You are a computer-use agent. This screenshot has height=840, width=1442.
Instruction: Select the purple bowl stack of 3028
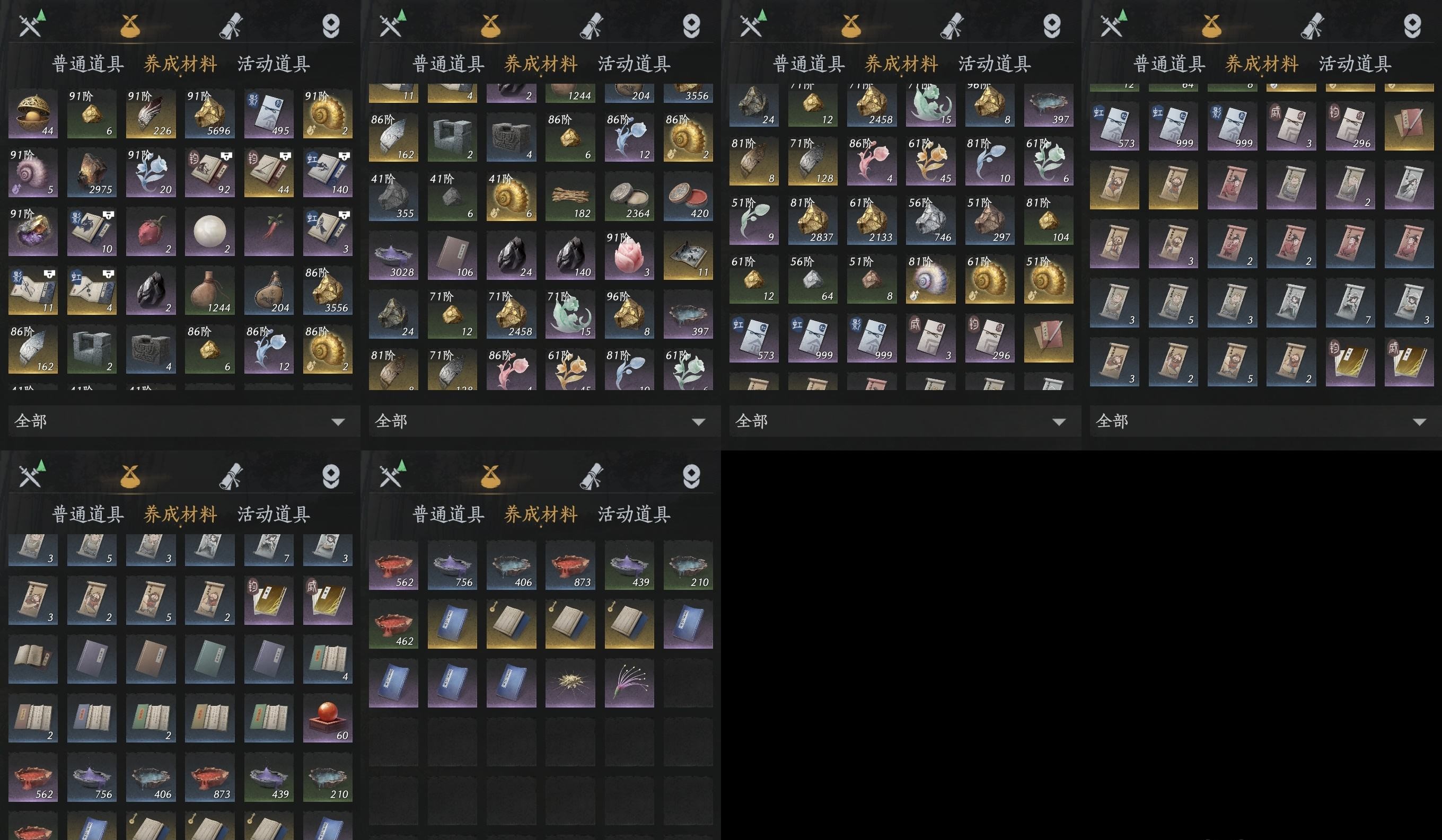393,255
